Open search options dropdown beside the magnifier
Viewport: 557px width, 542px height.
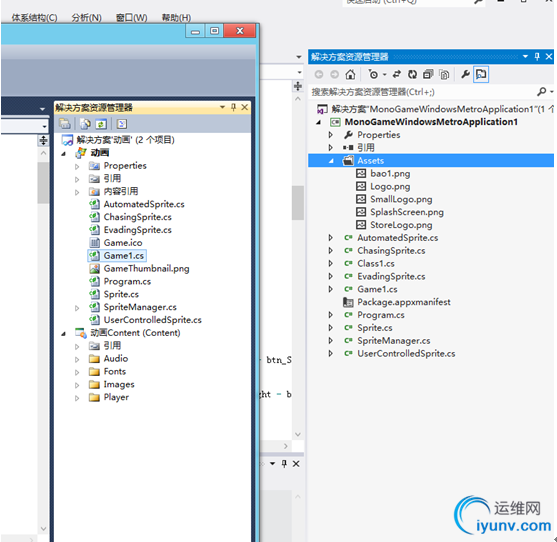pos(552,92)
